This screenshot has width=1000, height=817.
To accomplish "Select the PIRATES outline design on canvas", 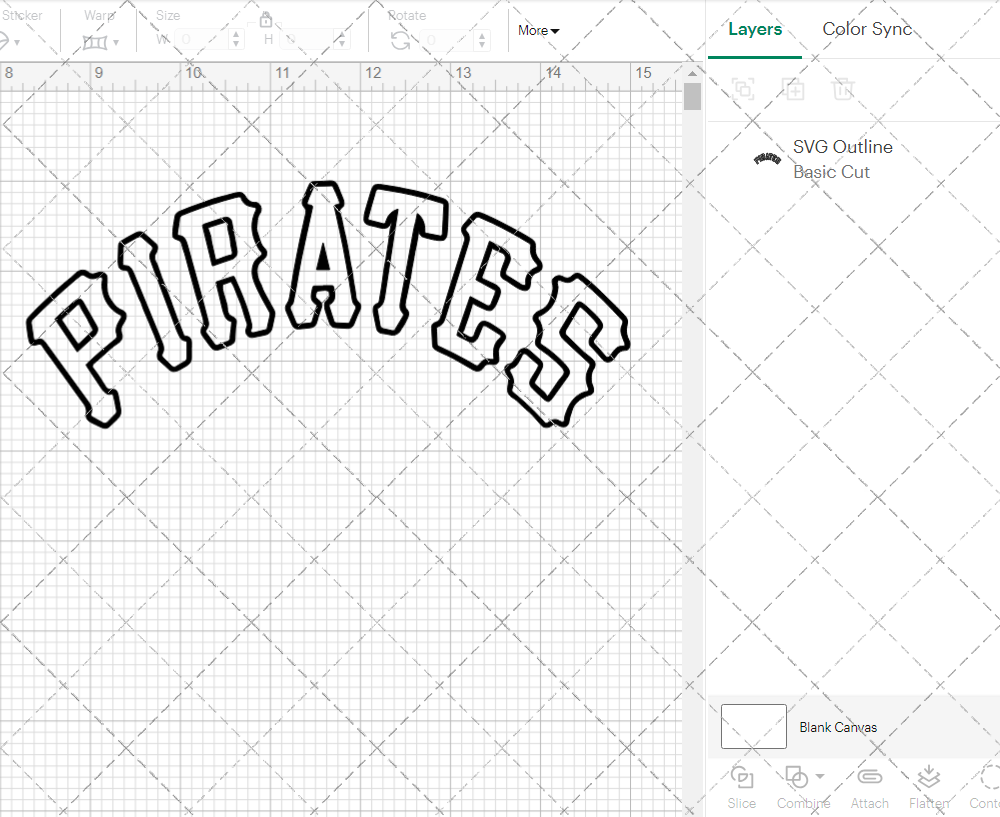I will click(328, 304).
